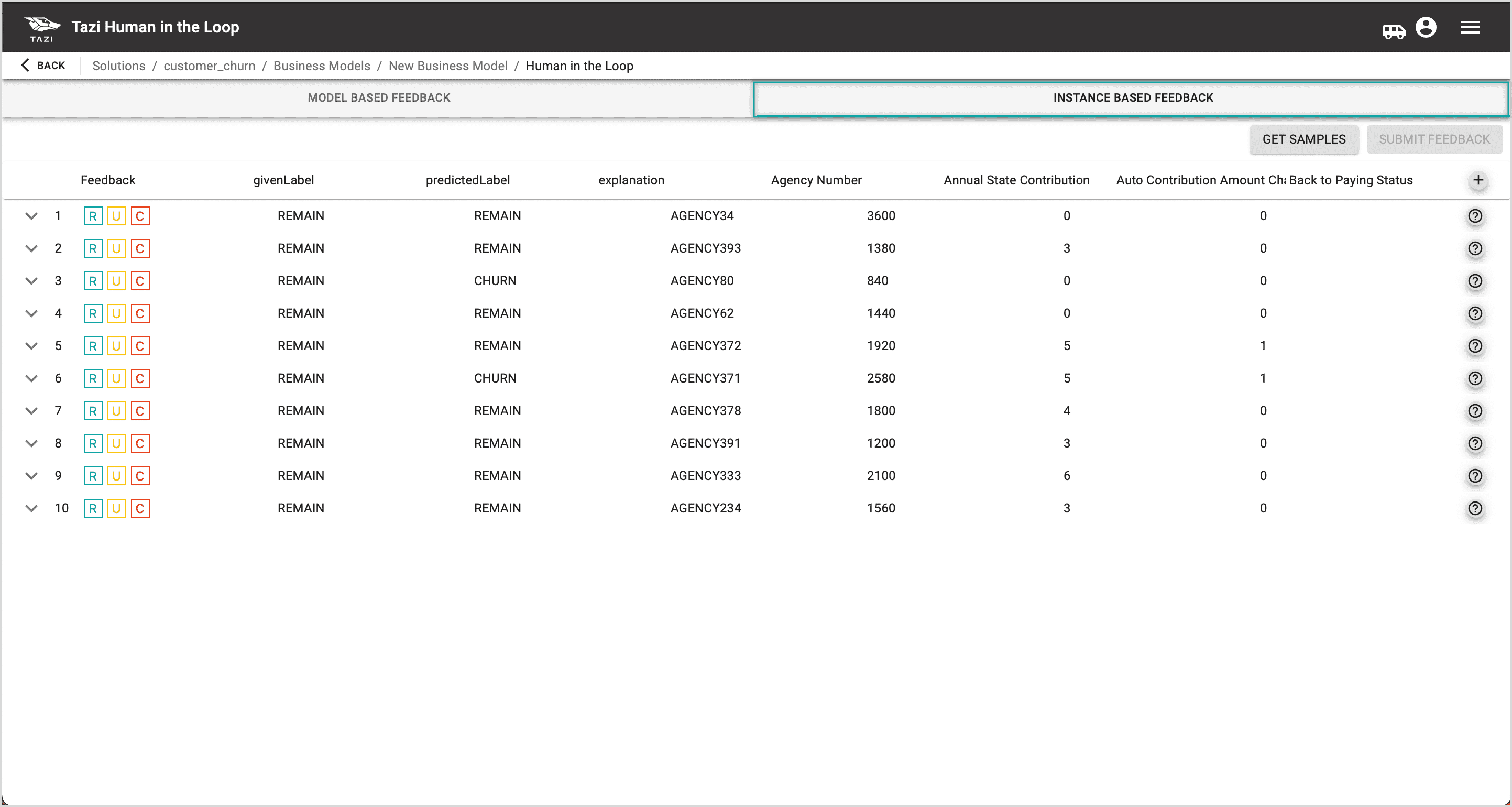Expand row 6 details chevron

(x=31, y=378)
